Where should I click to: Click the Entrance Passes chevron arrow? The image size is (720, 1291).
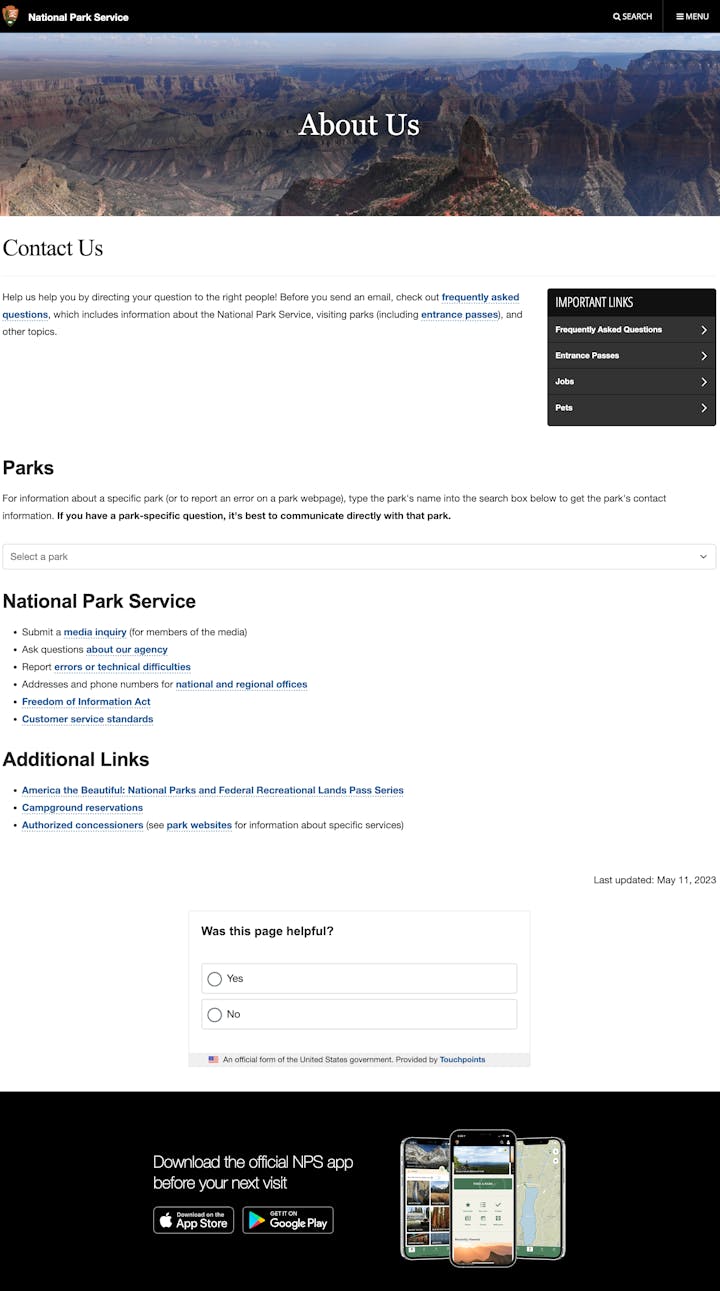(704, 356)
